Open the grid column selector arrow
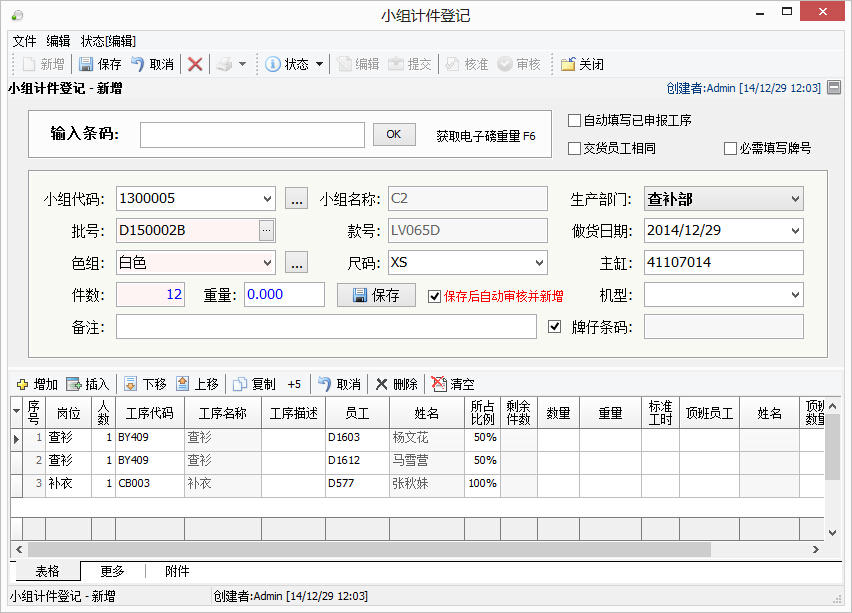Image resolution: width=852 pixels, height=613 pixels. click(16, 411)
